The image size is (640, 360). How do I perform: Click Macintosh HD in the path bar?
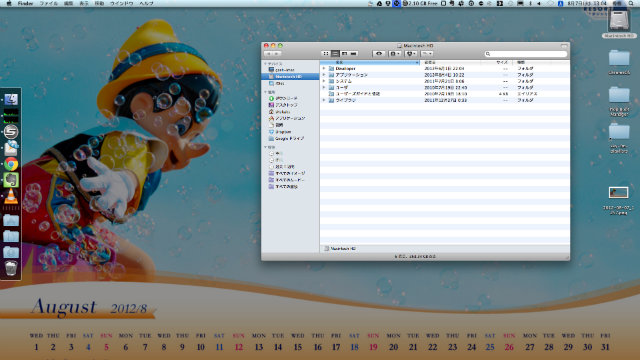click(x=340, y=249)
